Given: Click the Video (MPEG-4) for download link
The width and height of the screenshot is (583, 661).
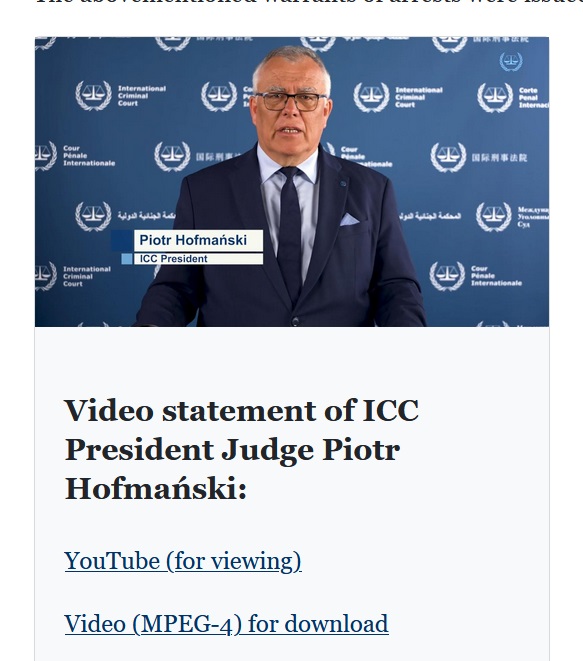Looking at the screenshot, I should 226,624.
